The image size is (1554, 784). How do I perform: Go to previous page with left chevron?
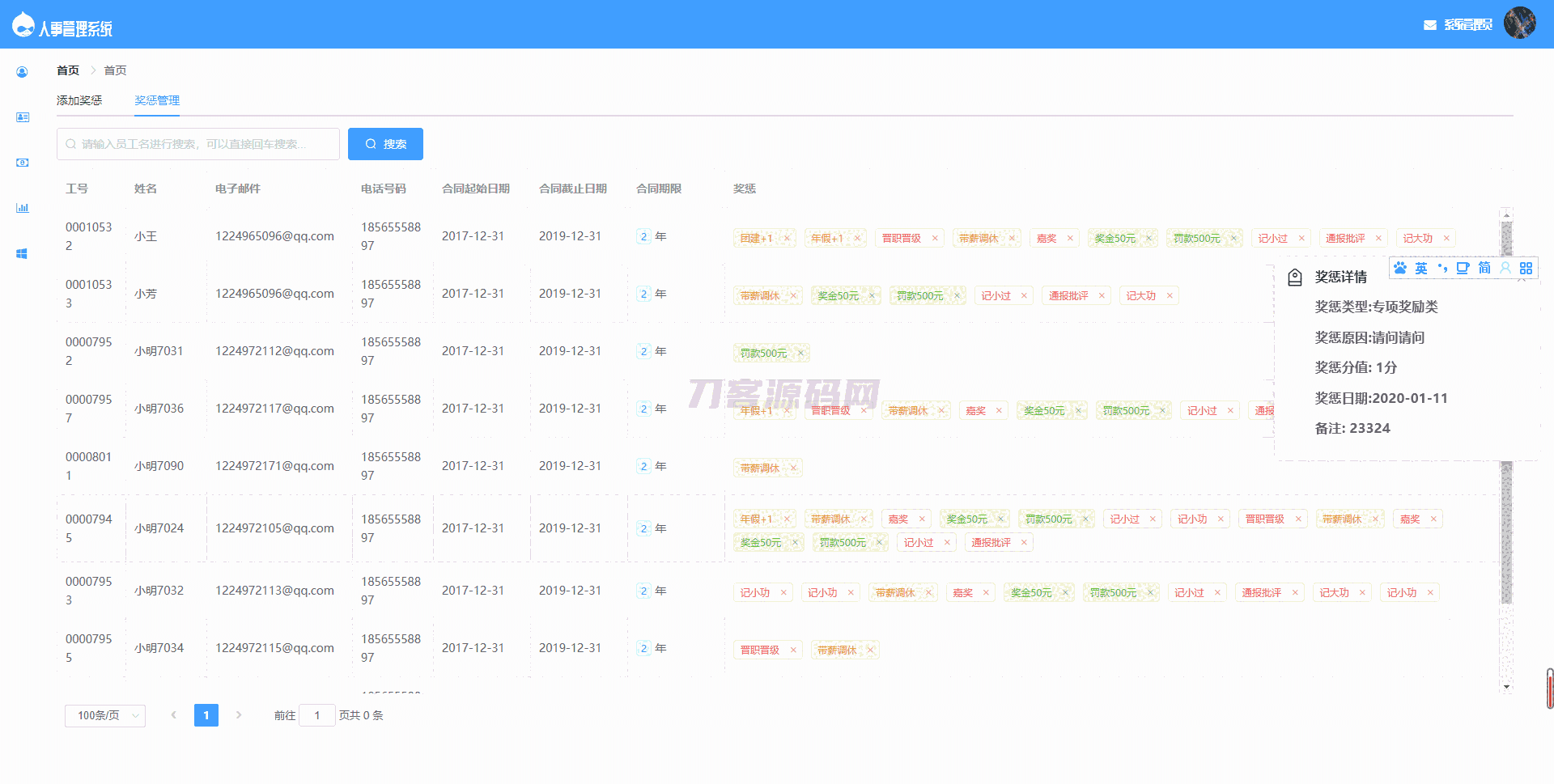pyautogui.click(x=173, y=715)
